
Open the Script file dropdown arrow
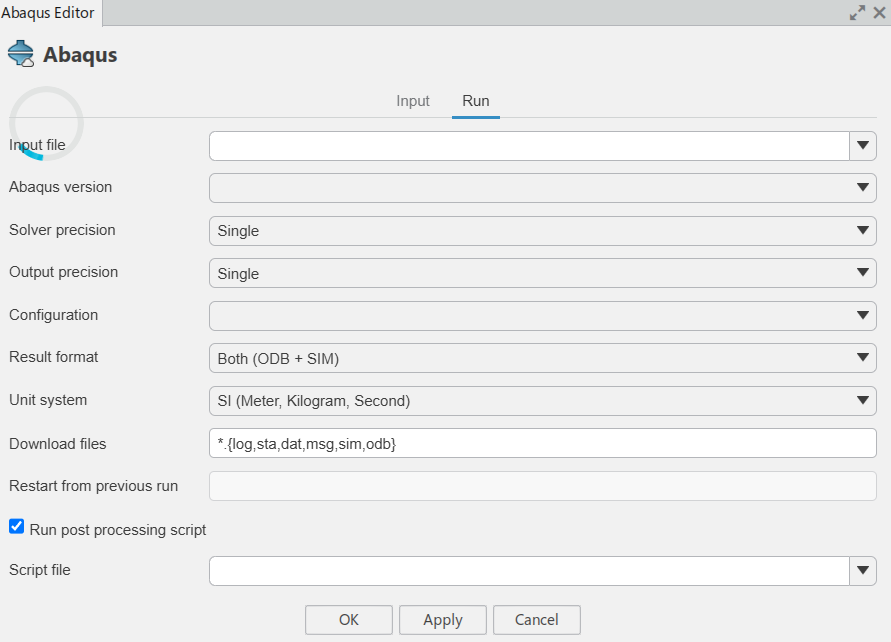(863, 571)
